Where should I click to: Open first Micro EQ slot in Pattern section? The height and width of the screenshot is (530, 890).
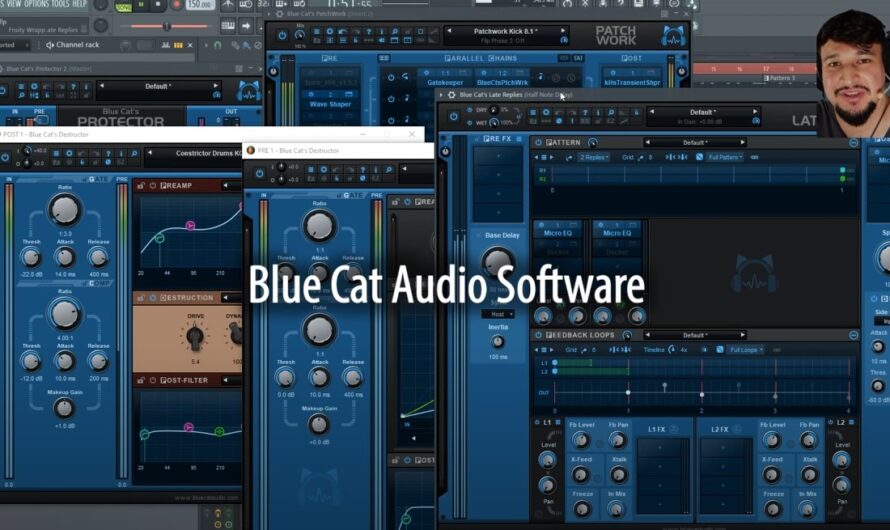(558, 233)
